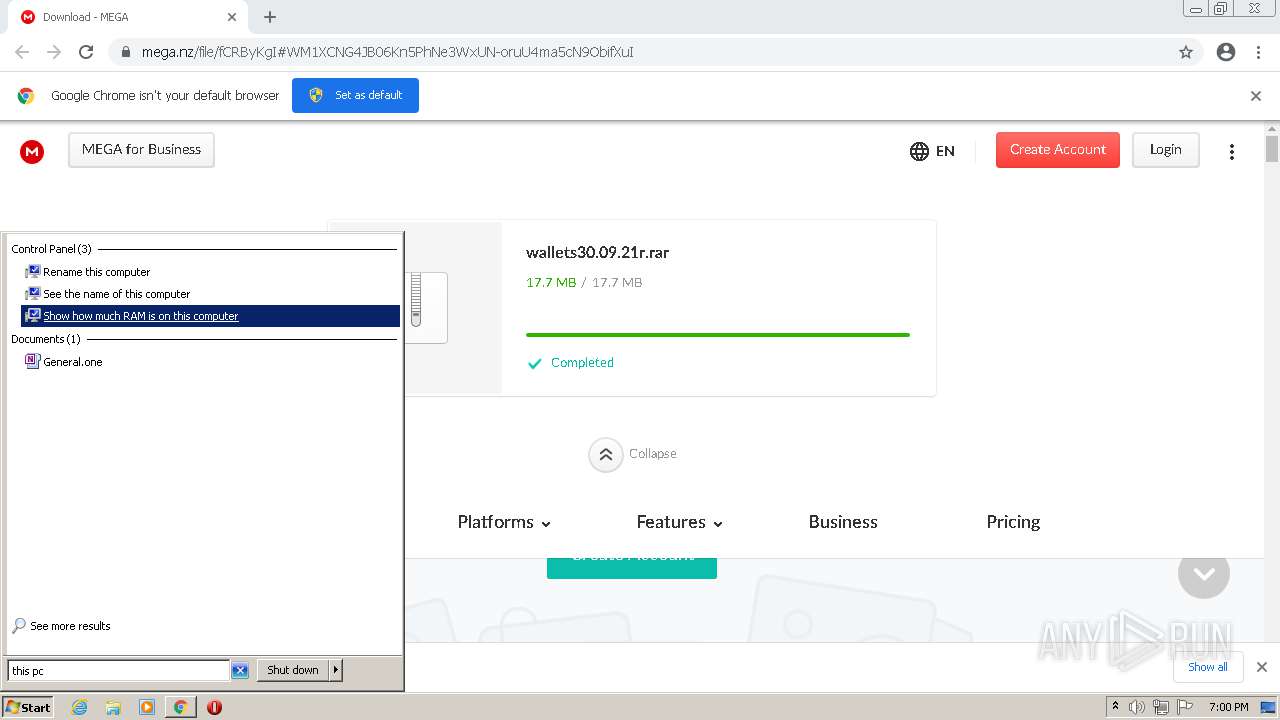Viewport: 1280px width, 720px height.
Task: Click the Login button
Action: (x=1165, y=150)
